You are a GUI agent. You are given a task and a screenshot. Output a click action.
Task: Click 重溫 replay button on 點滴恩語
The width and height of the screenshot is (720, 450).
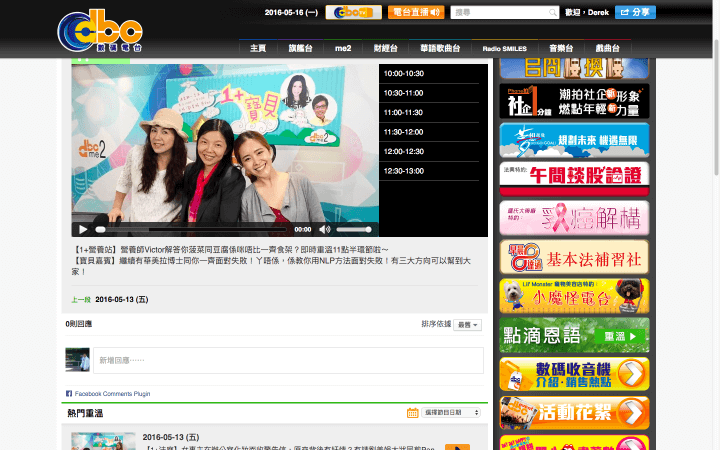(620, 336)
